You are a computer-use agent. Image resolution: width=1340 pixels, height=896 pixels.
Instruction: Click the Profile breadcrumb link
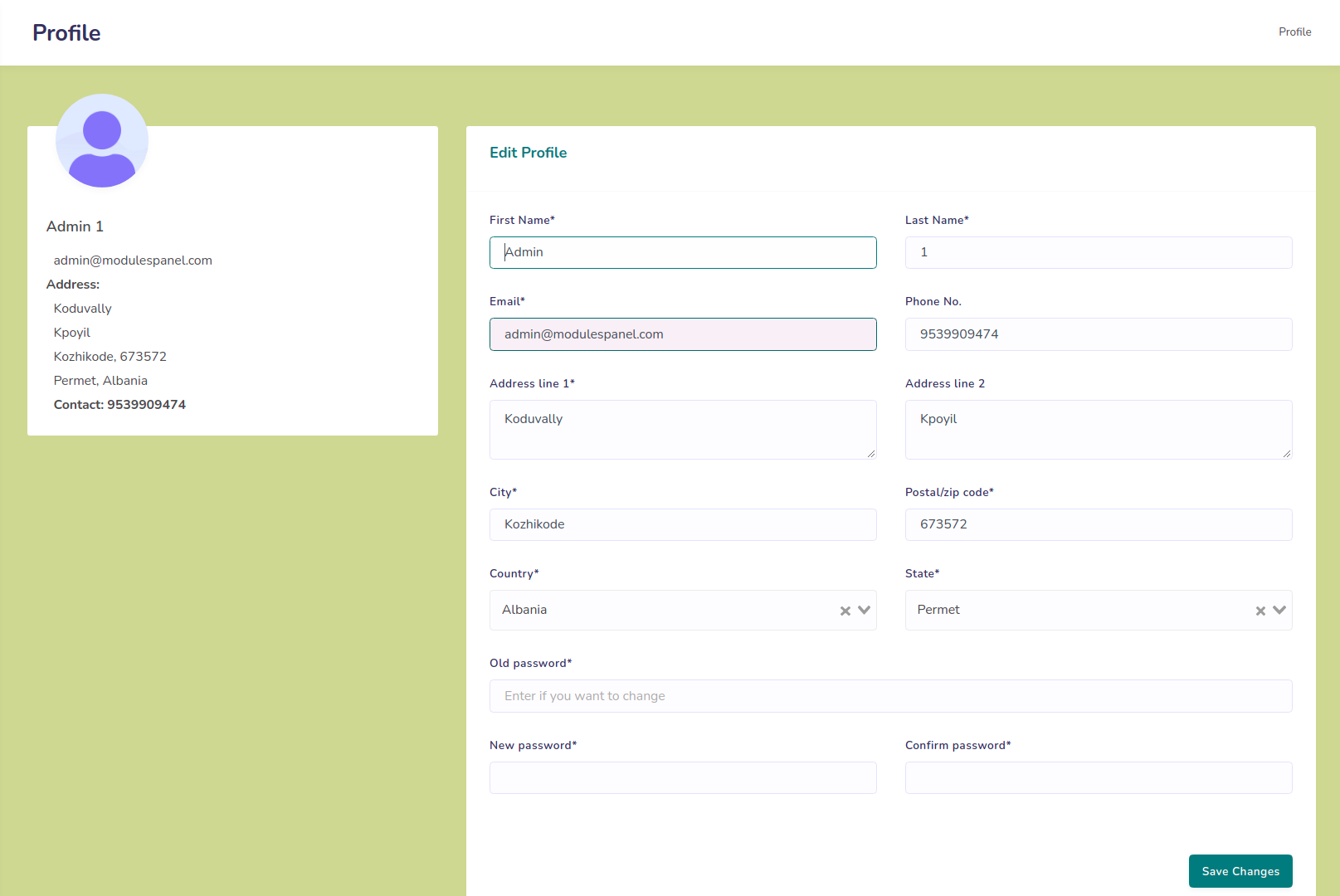1294,32
